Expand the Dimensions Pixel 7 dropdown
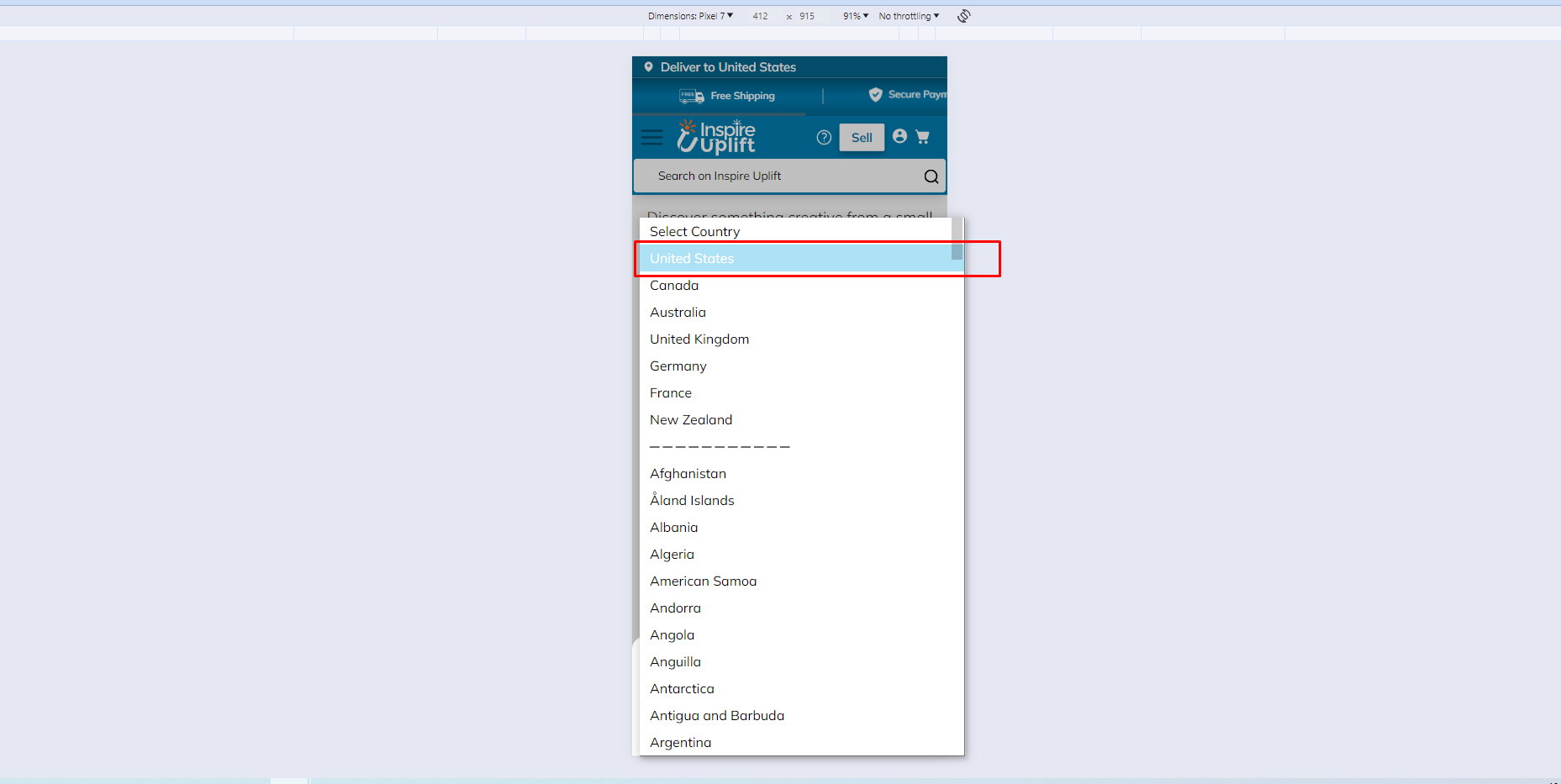The height and width of the screenshot is (784, 1561). [x=690, y=16]
